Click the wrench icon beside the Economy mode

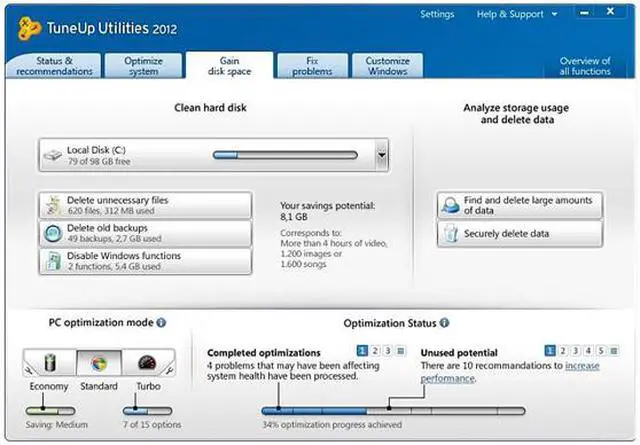tap(28, 370)
